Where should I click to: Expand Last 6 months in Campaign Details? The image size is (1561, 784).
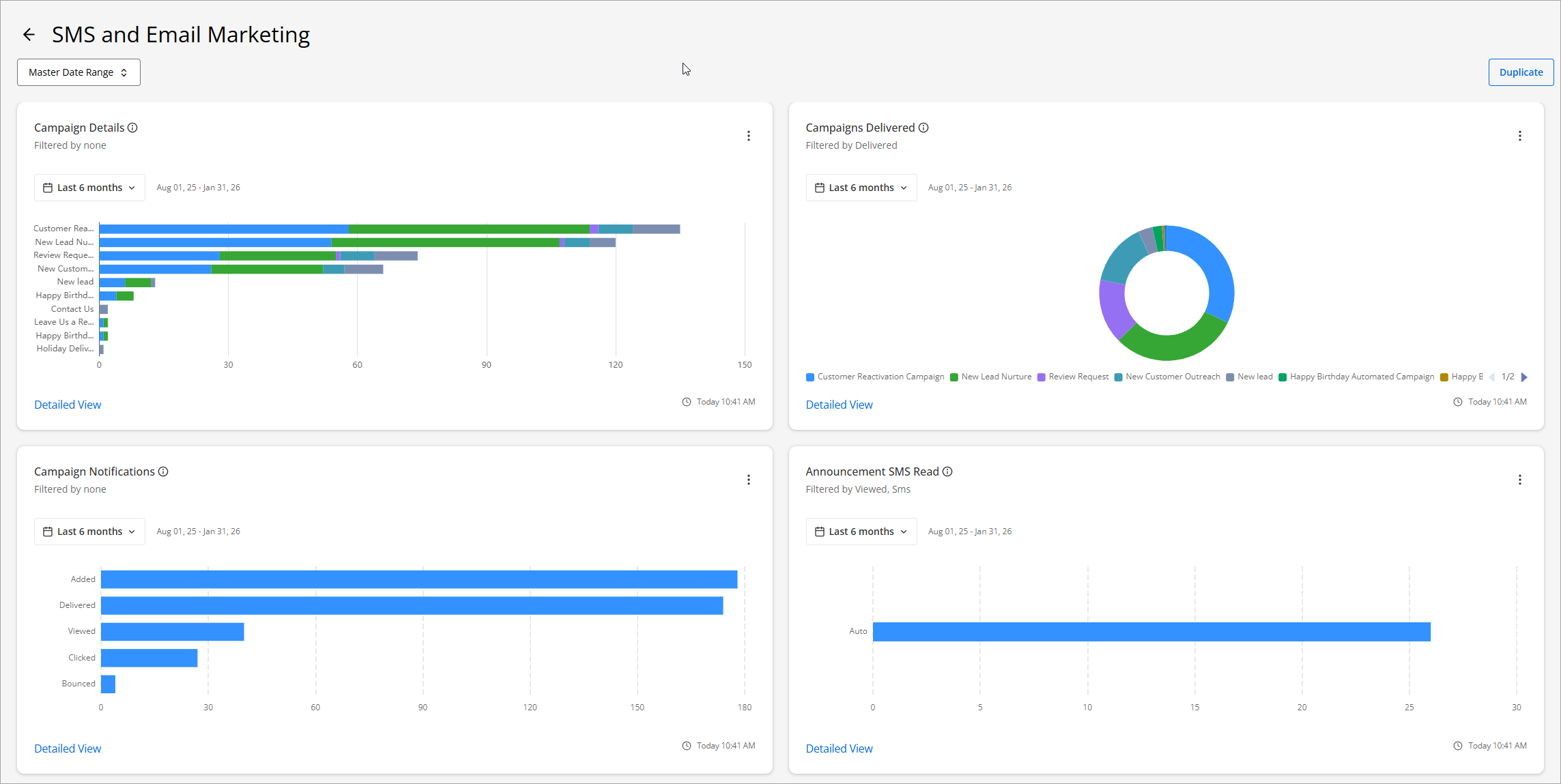[x=89, y=188]
